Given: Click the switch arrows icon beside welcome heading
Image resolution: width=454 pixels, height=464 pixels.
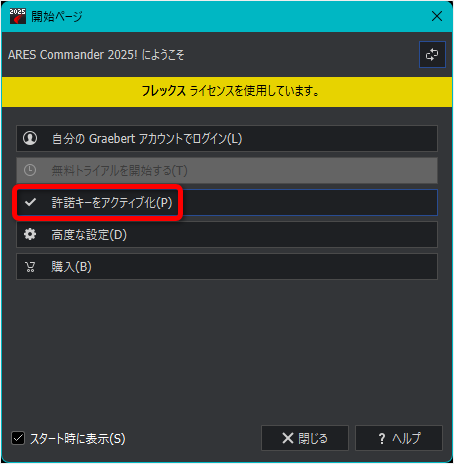Looking at the screenshot, I should coord(432,55).
